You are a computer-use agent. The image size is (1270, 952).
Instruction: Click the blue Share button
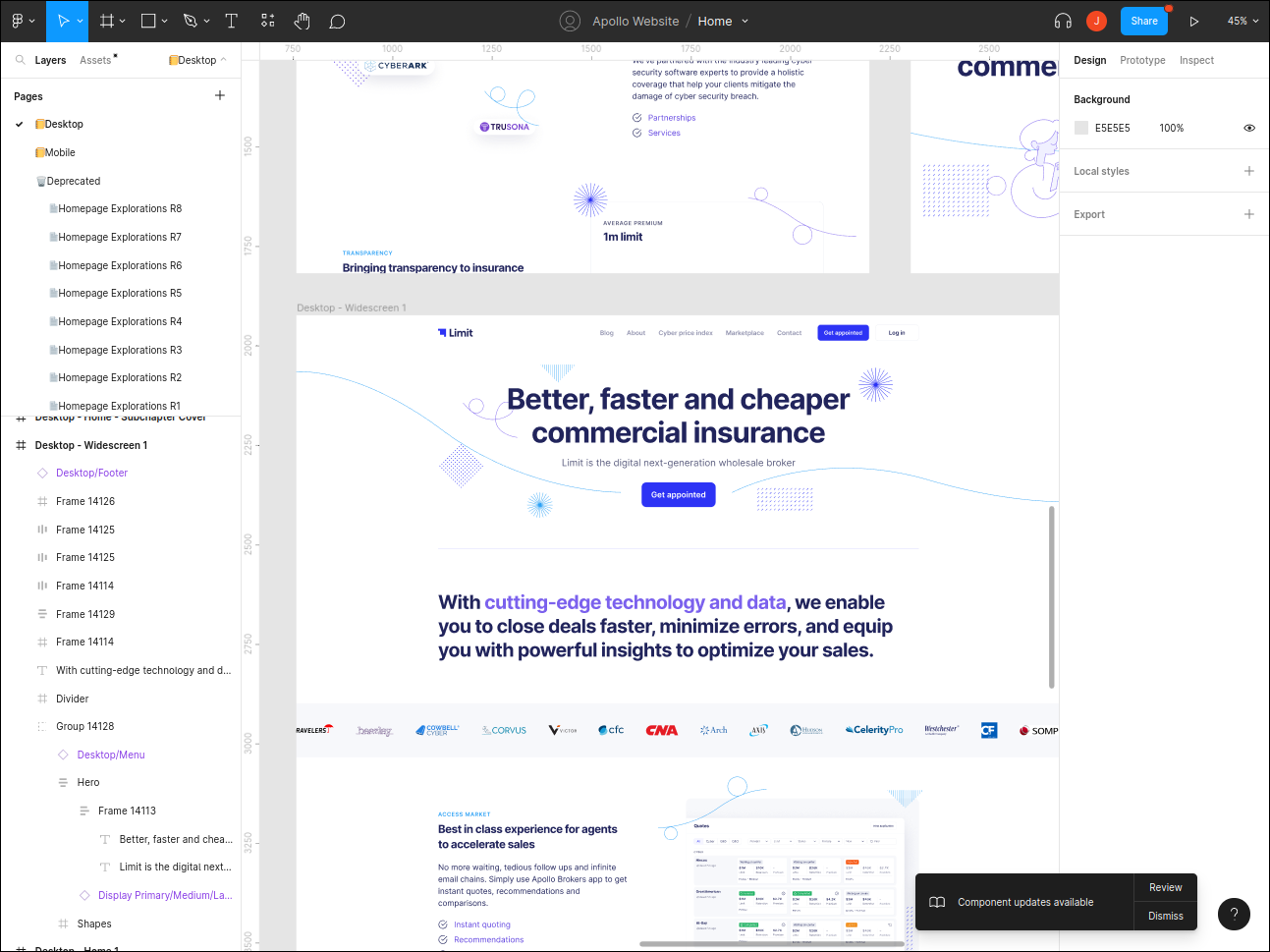[x=1144, y=21]
